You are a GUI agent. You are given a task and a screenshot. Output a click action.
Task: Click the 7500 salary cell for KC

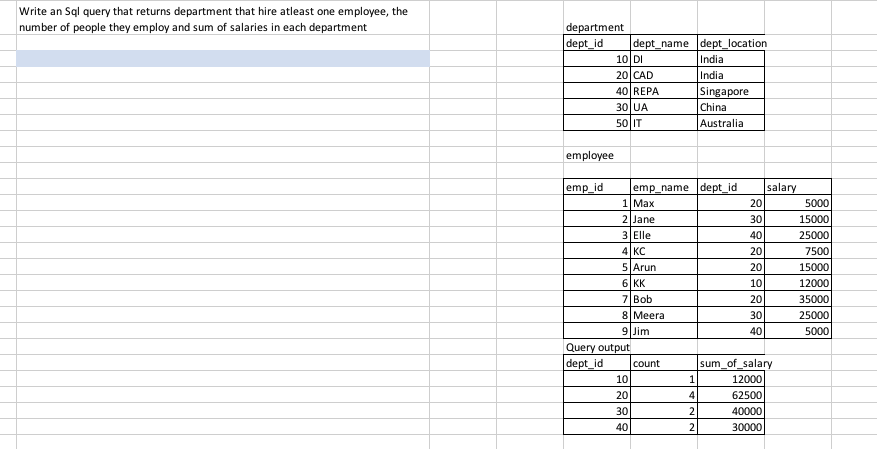[x=798, y=252]
